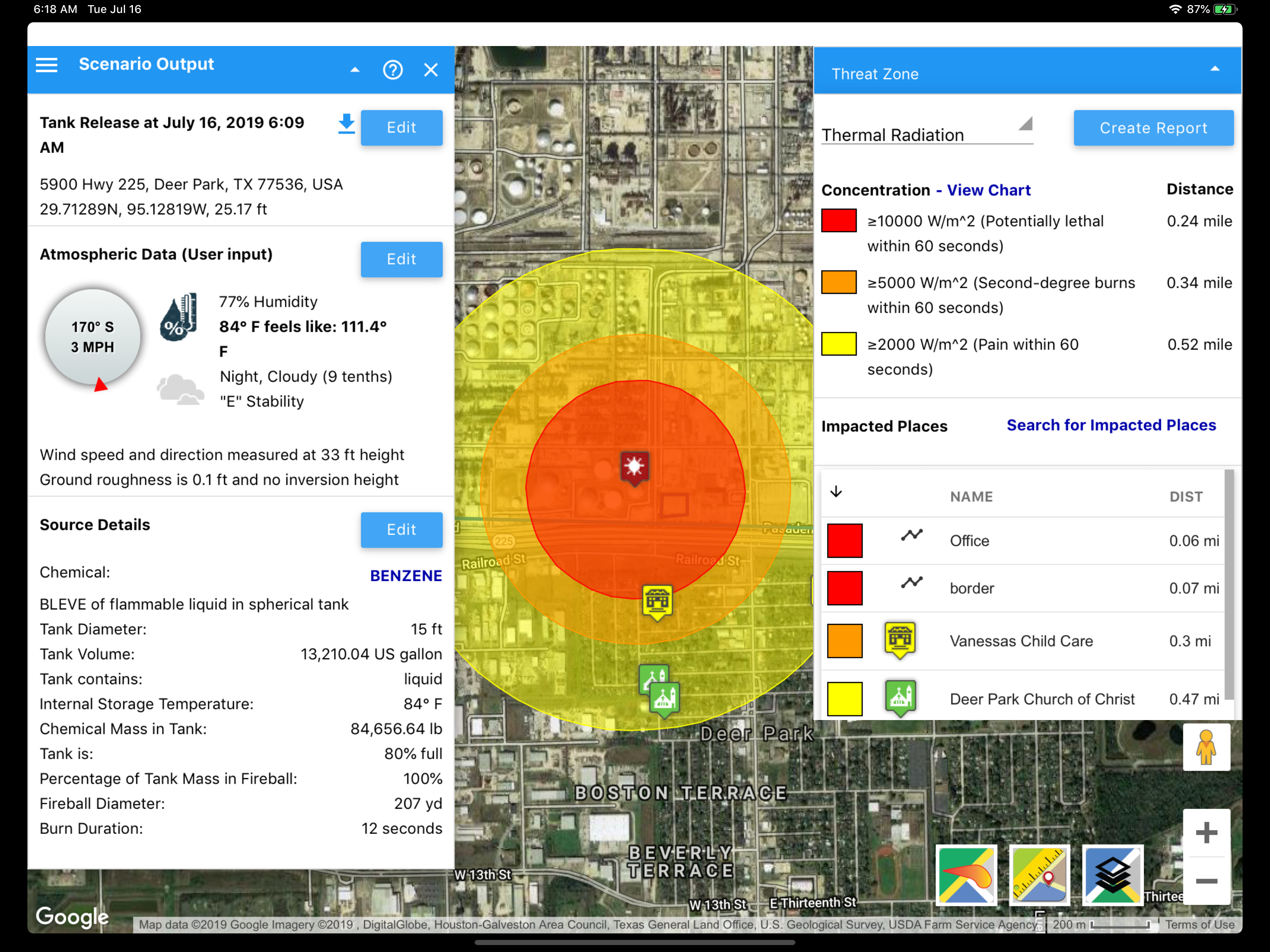
Task: Edit the Source Details section
Action: click(401, 529)
